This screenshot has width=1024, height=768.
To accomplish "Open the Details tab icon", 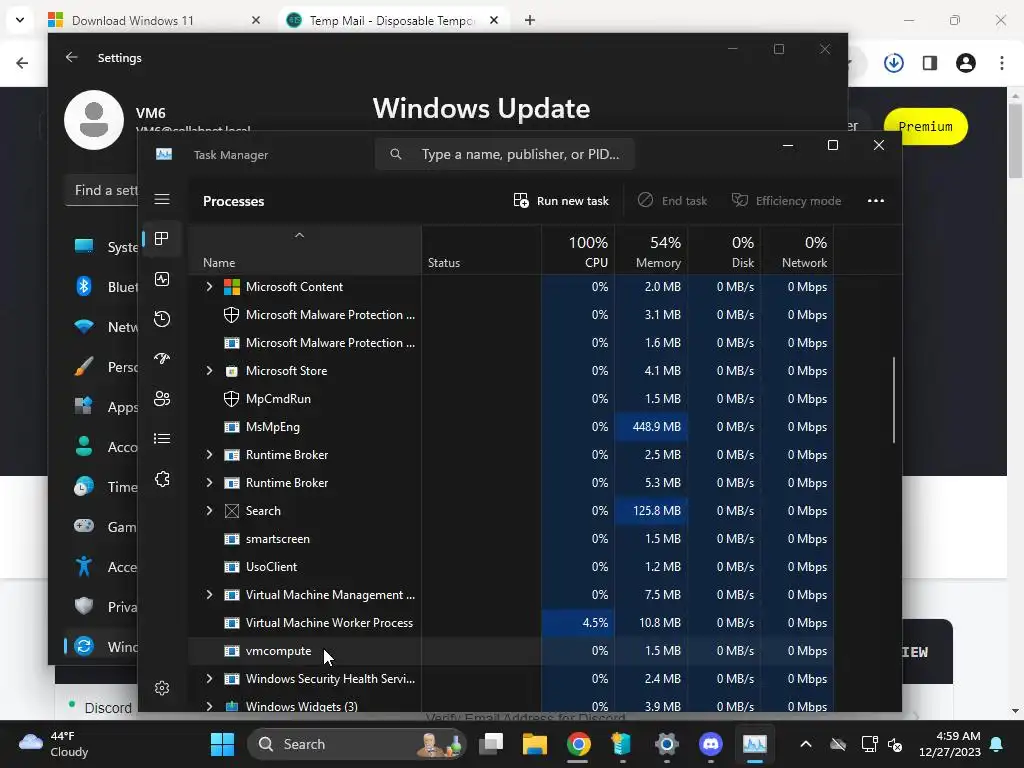I will (x=162, y=438).
